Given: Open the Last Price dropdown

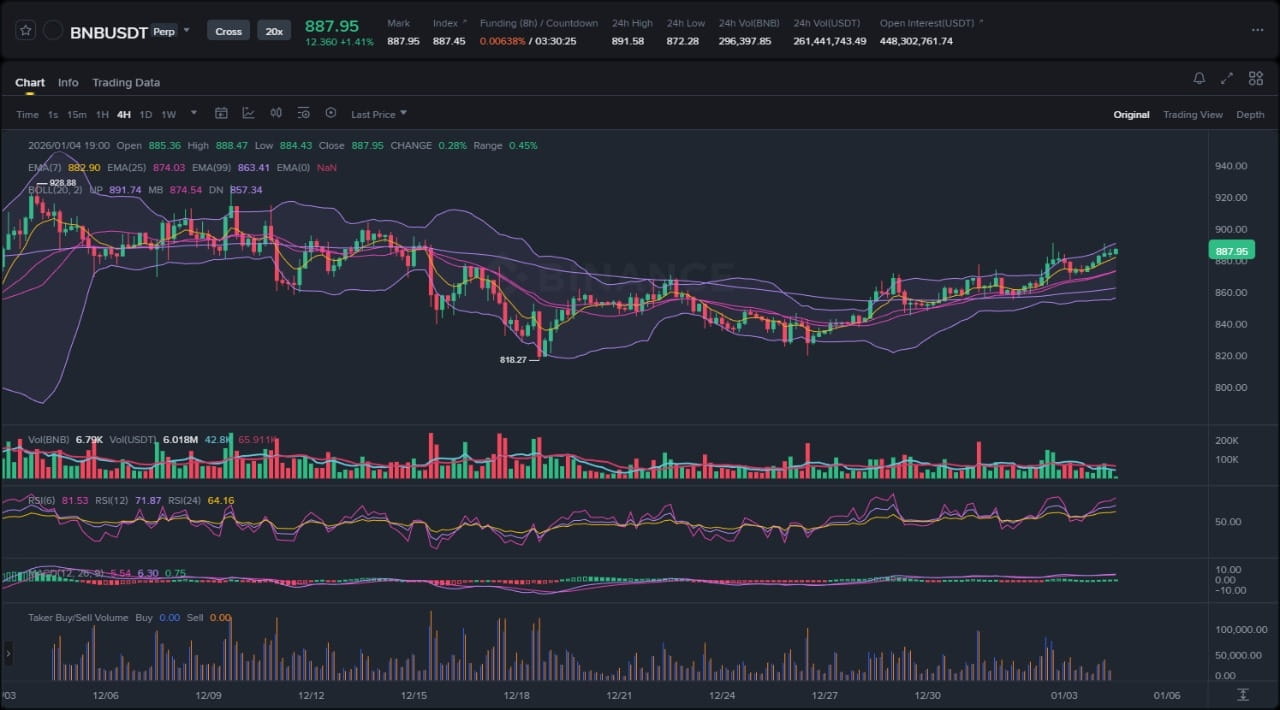Looking at the screenshot, I should point(378,115).
